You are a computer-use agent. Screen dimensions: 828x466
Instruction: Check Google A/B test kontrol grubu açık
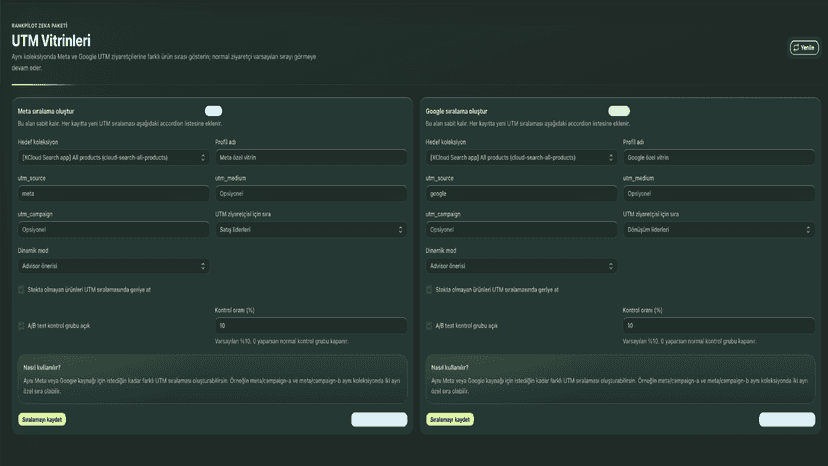click(x=429, y=326)
